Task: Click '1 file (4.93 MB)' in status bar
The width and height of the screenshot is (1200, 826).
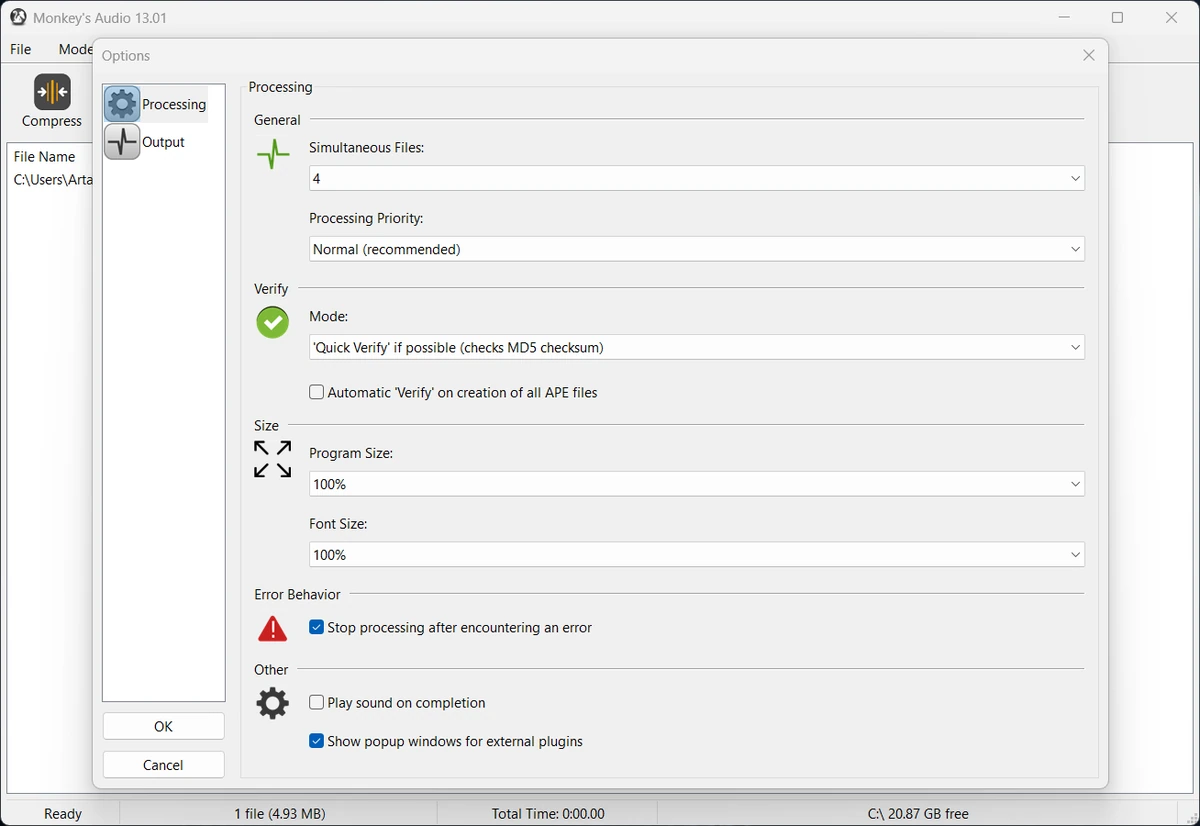Action: 280,814
